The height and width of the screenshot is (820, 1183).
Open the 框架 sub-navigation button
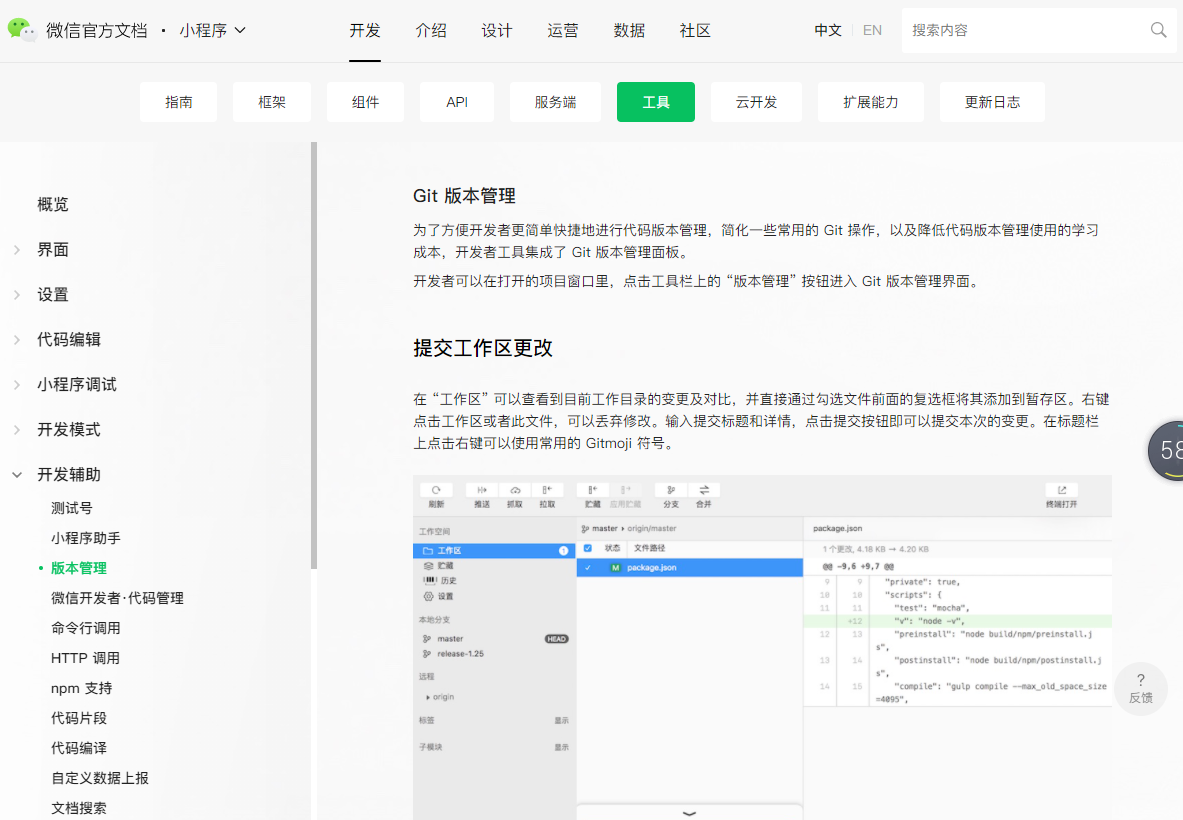click(x=272, y=102)
